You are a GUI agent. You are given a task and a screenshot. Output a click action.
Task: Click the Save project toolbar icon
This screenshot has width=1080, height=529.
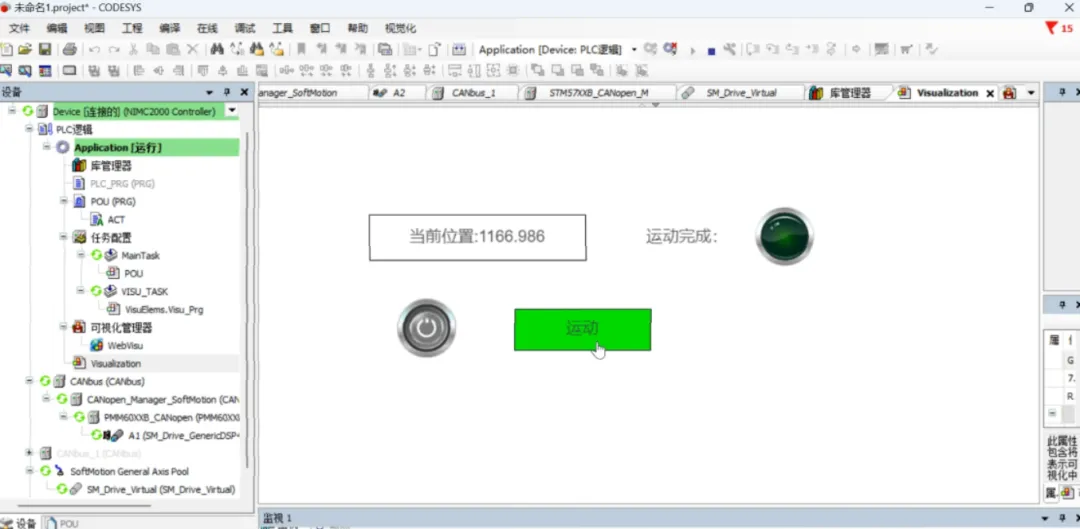pos(45,50)
